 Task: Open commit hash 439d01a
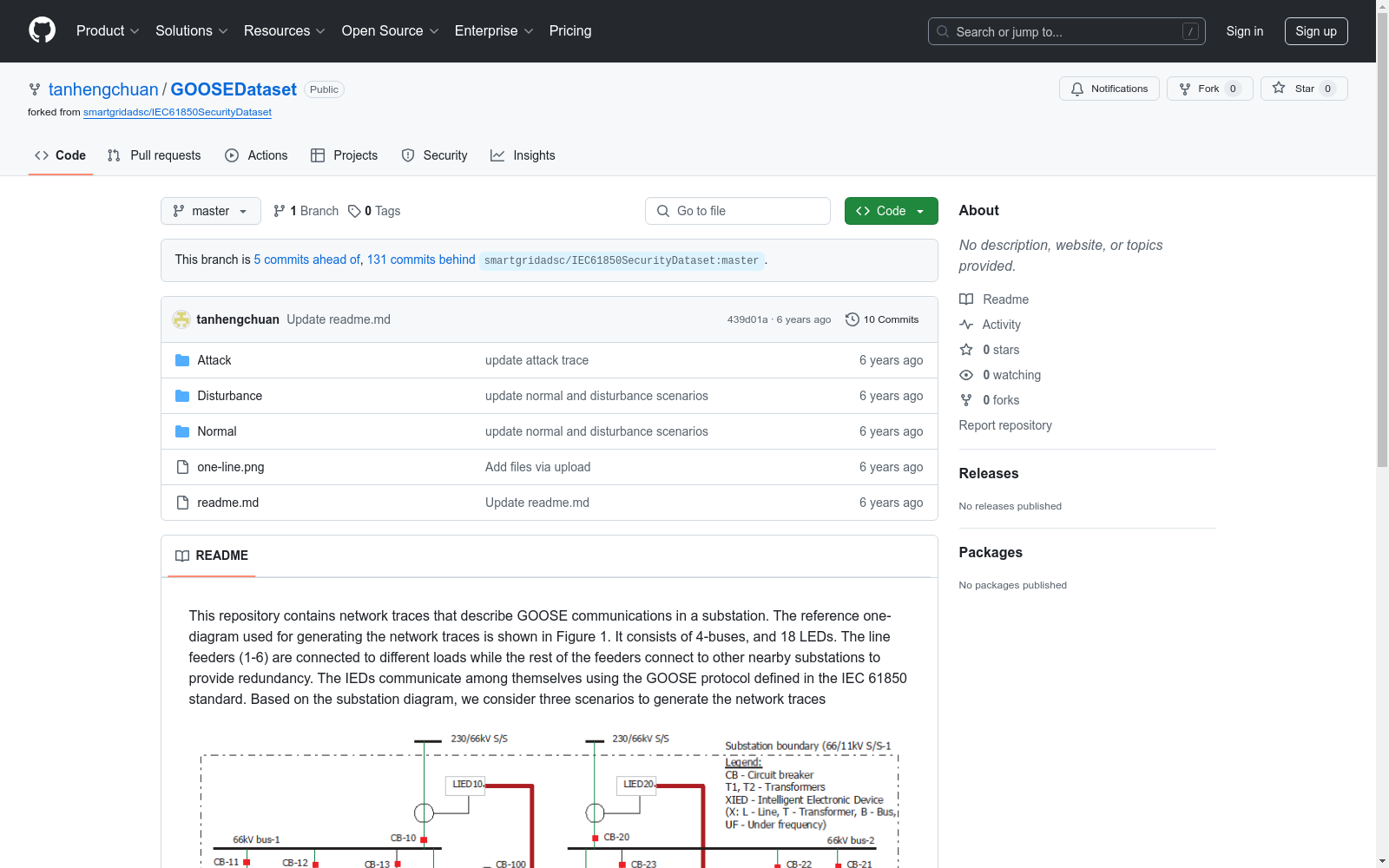747,319
